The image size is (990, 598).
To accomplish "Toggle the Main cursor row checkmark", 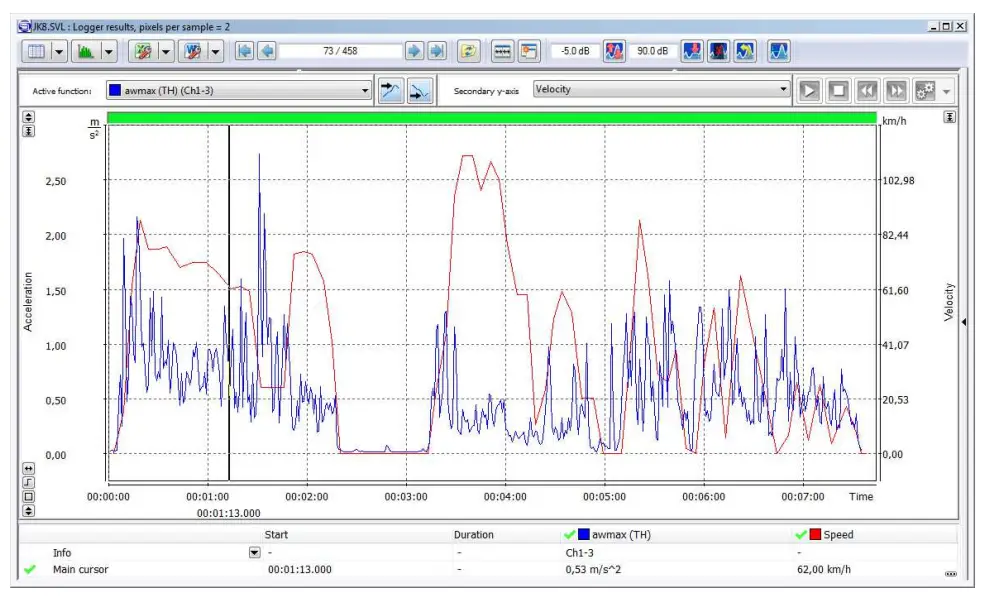I will (29, 570).
